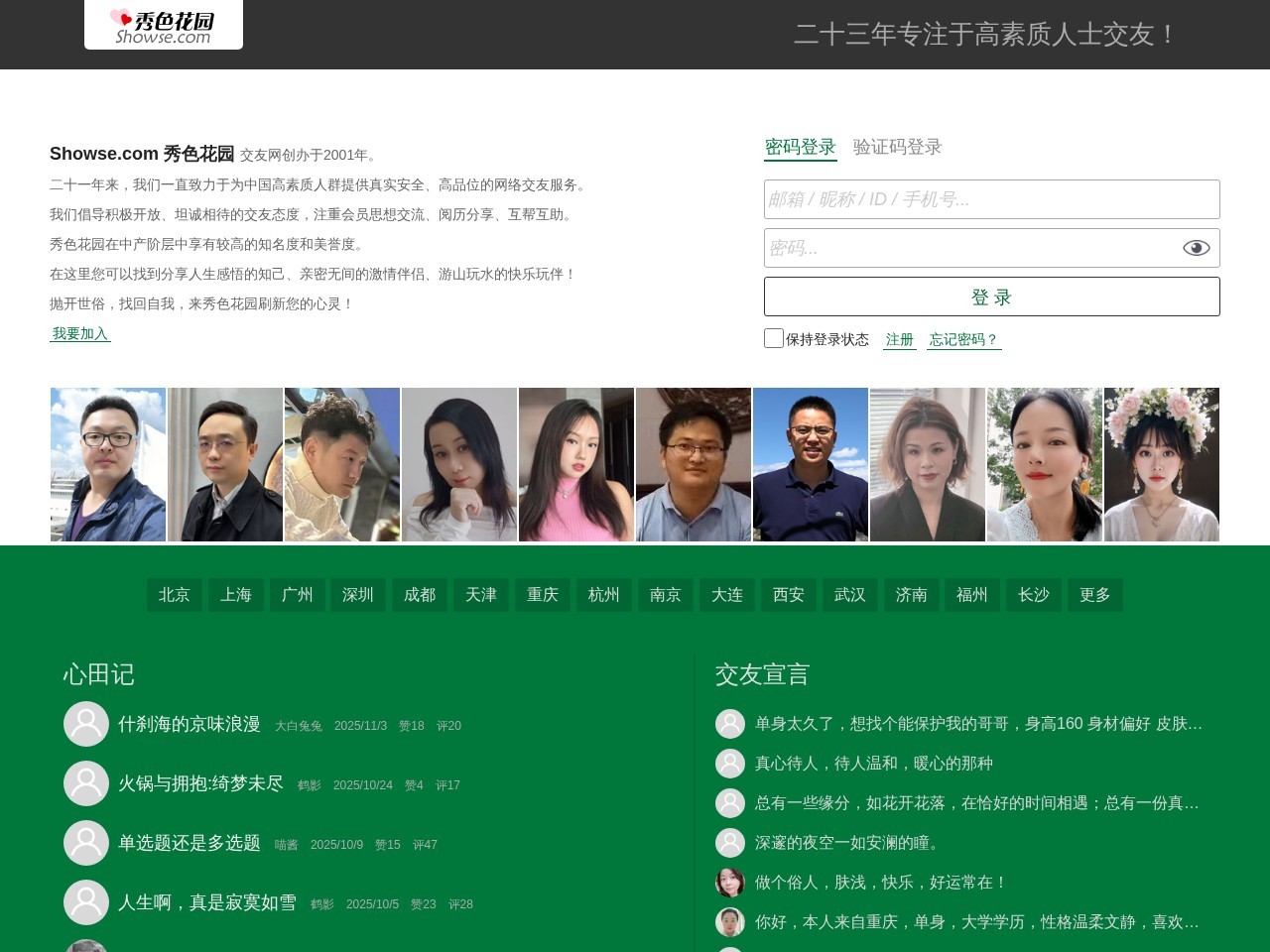Image resolution: width=1270 pixels, height=952 pixels.
Task: Check the 保持登录状态 checkbox
Action: [773, 338]
